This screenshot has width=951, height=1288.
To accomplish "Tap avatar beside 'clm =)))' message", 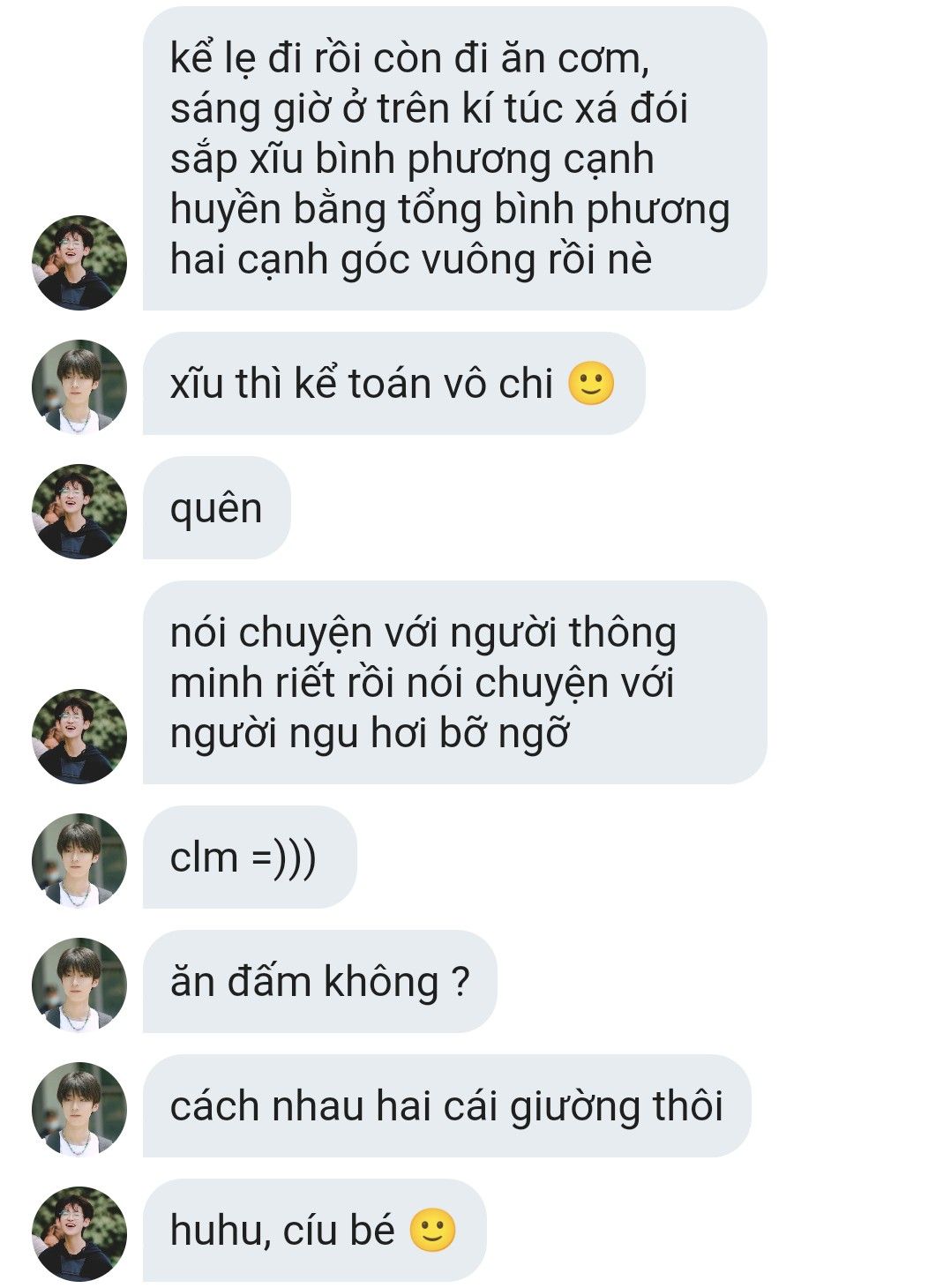I will coord(79,861).
